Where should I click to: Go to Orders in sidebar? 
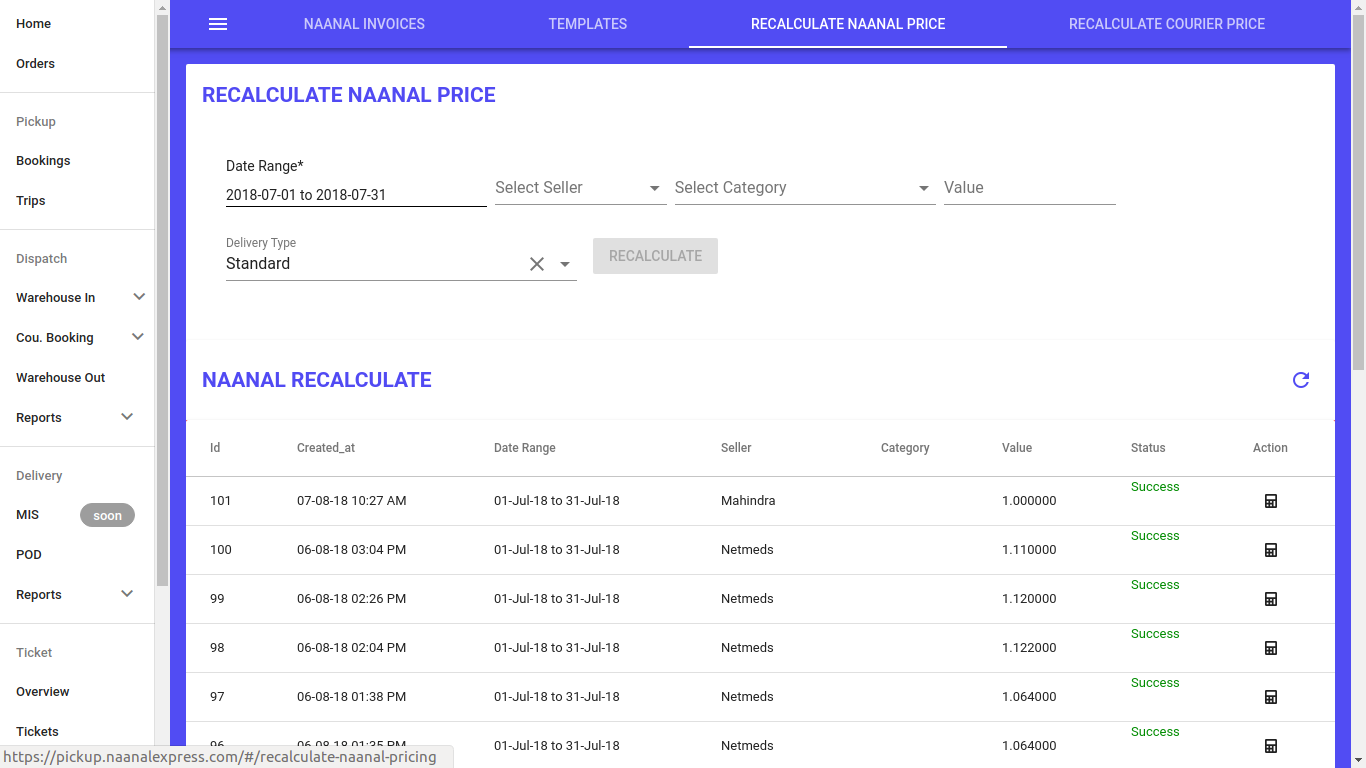[36, 63]
